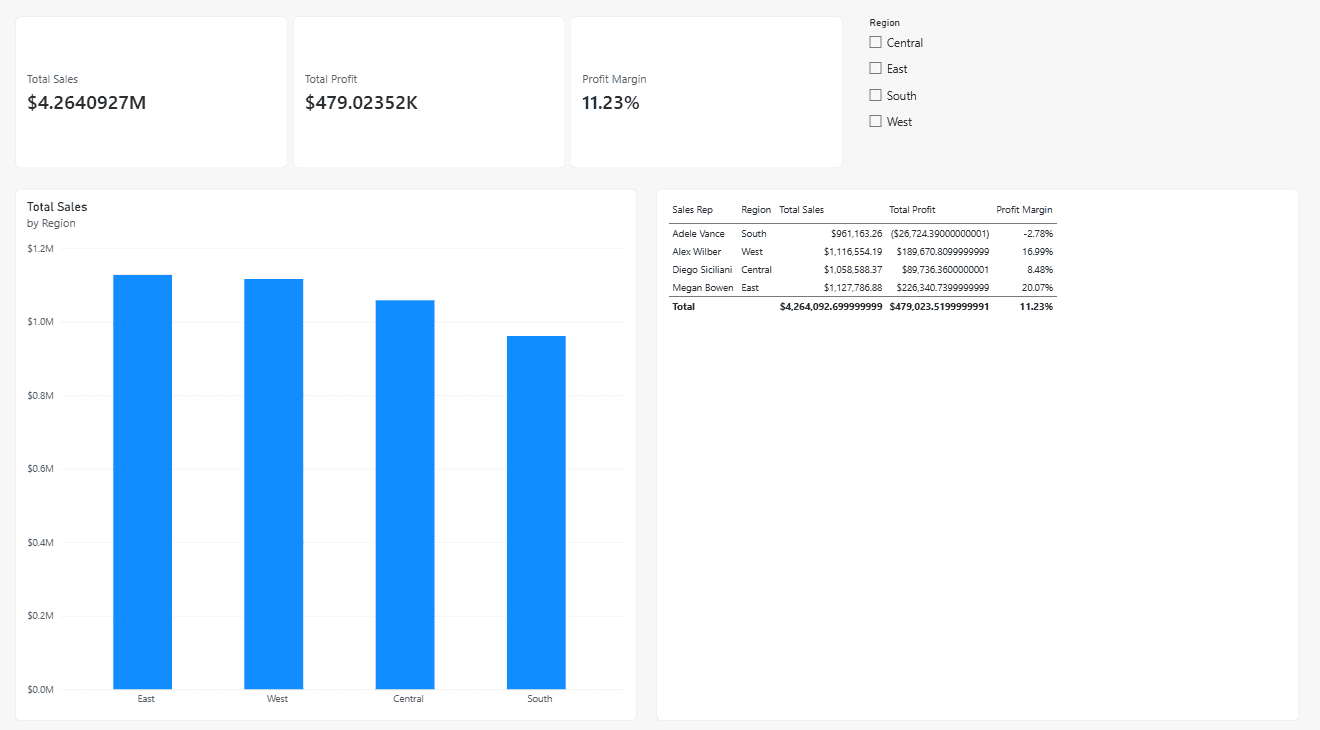Select the Diego Siciliani table cell
Viewport: 1320px width, 730px height.
[x=702, y=270]
